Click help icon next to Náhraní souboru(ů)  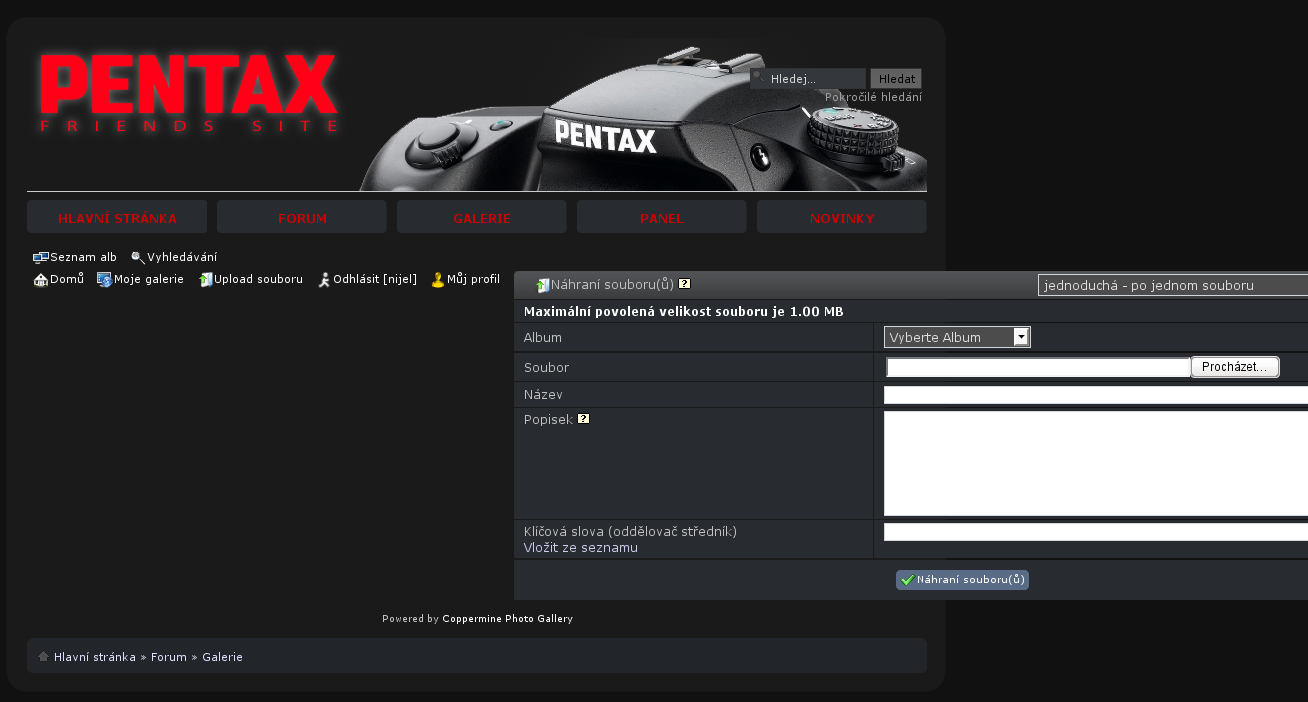[x=685, y=284]
